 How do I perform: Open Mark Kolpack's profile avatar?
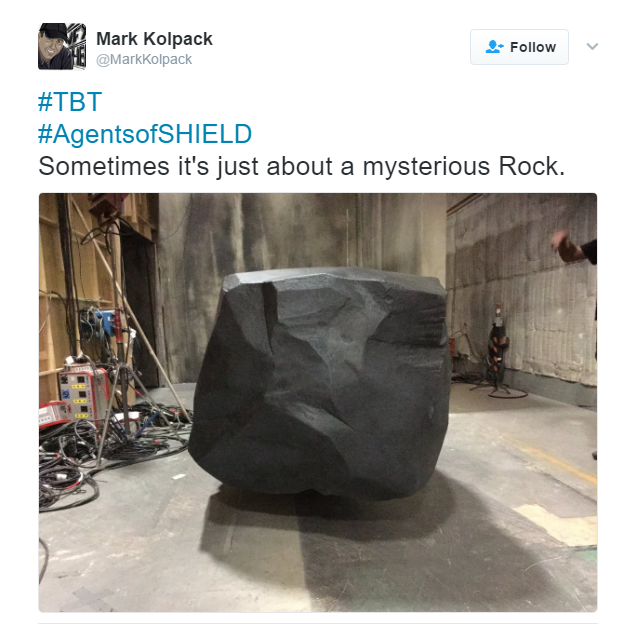click(x=62, y=46)
